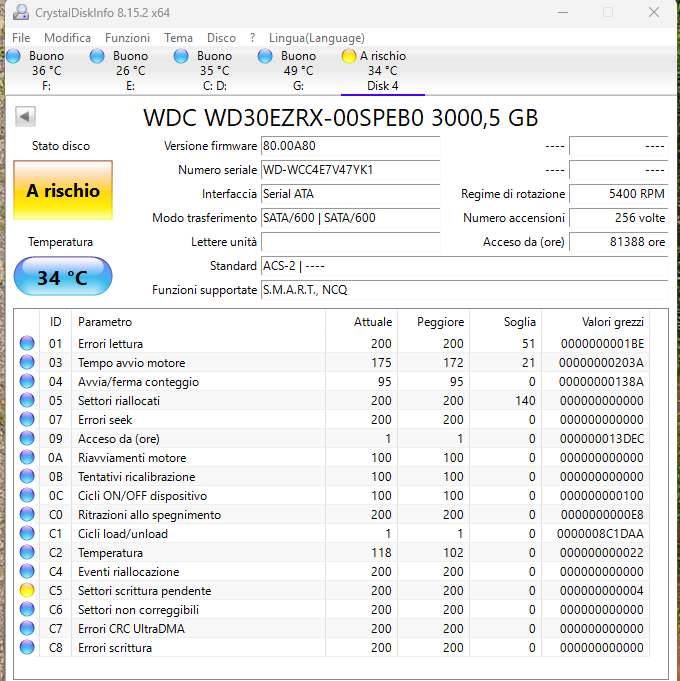Select drive G: status orb
The height and width of the screenshot is (681, 680).
(264, 56)
